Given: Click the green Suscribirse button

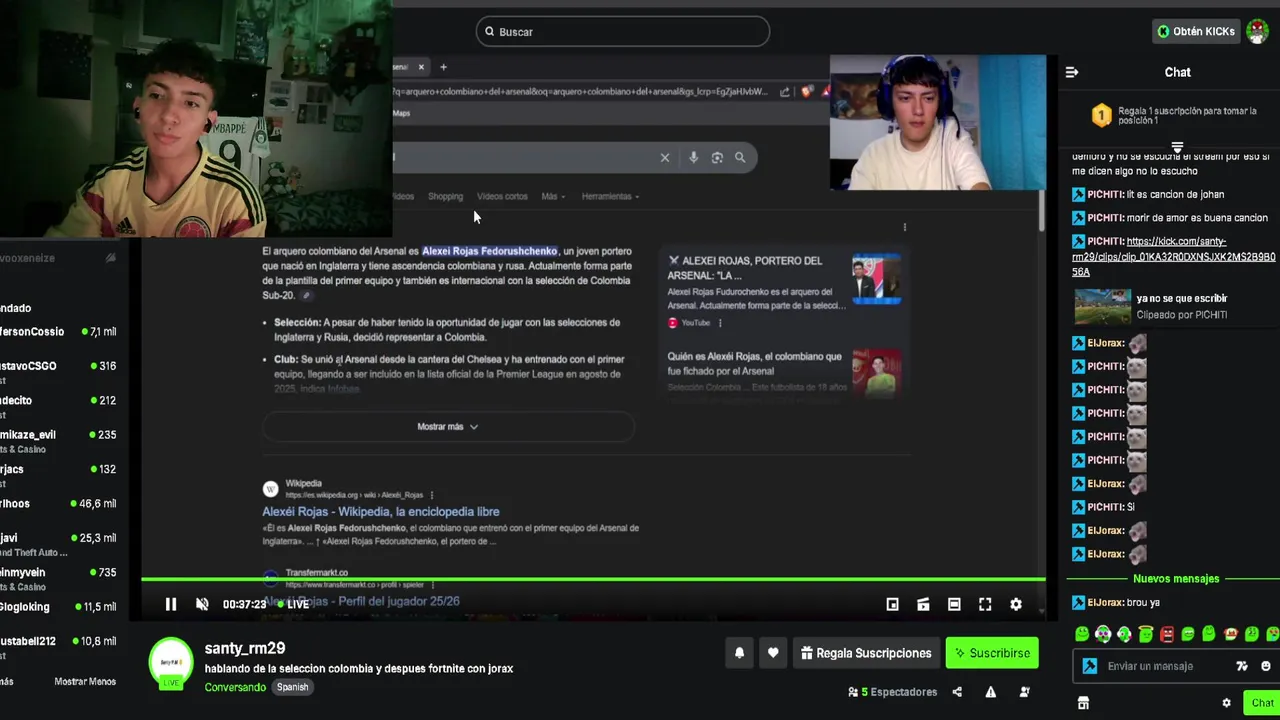Looking at the screenshot, I should 992,653.
